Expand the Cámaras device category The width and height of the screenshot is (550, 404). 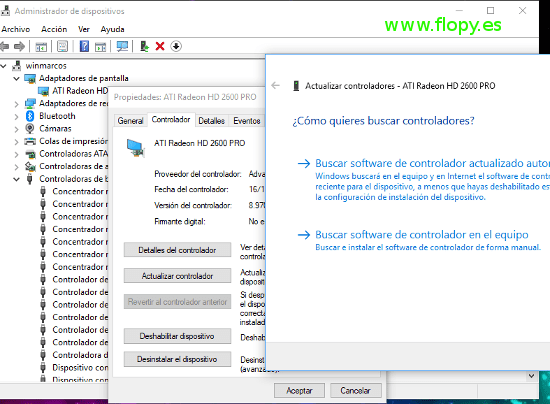(16, 129)
